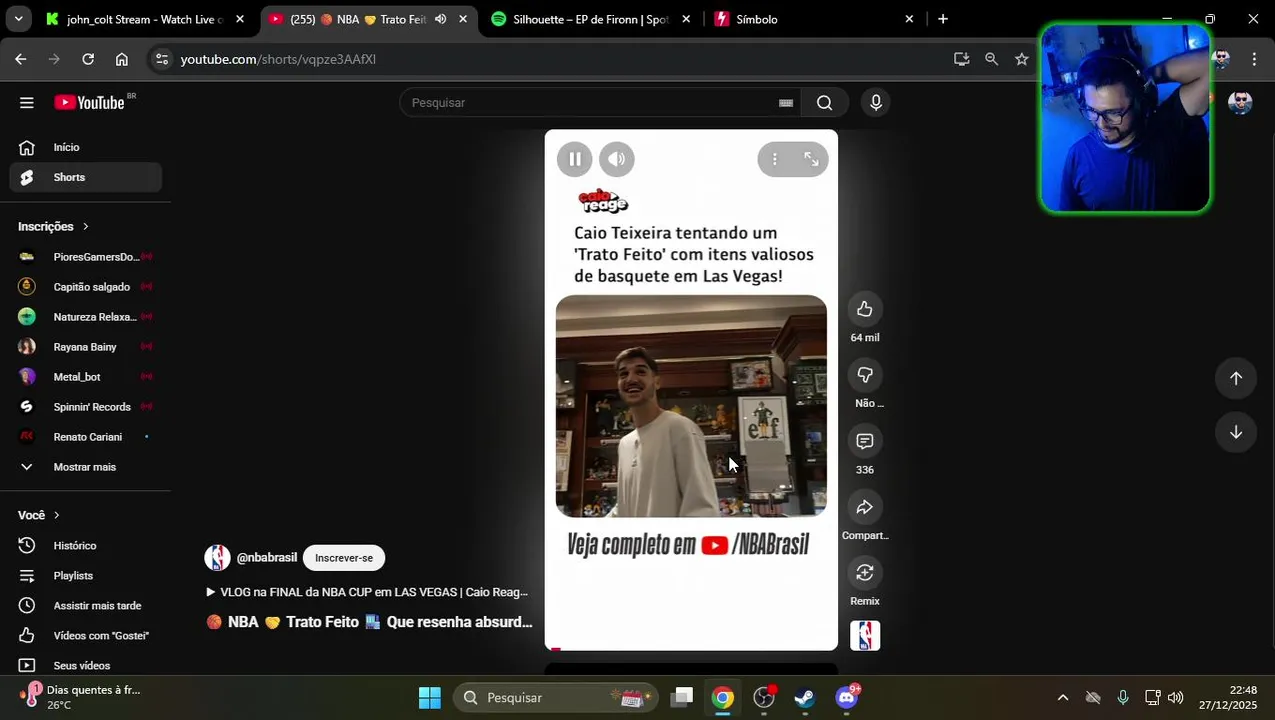1275x720 pixels.
Task: Click the Windows taskbar Pesquisar search box
Action: pyautogui.click(x=556, y=698)
